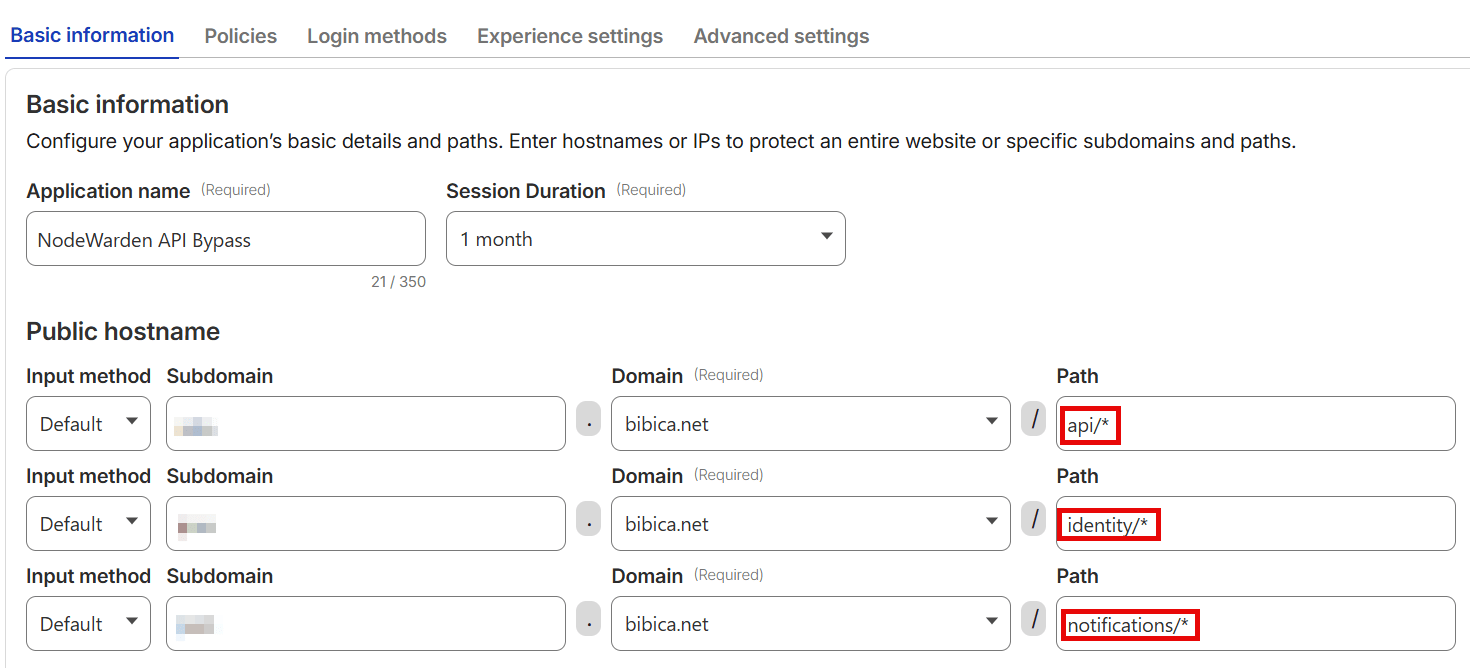Open Input method dropdown for identity path row

tap(88, 524)
